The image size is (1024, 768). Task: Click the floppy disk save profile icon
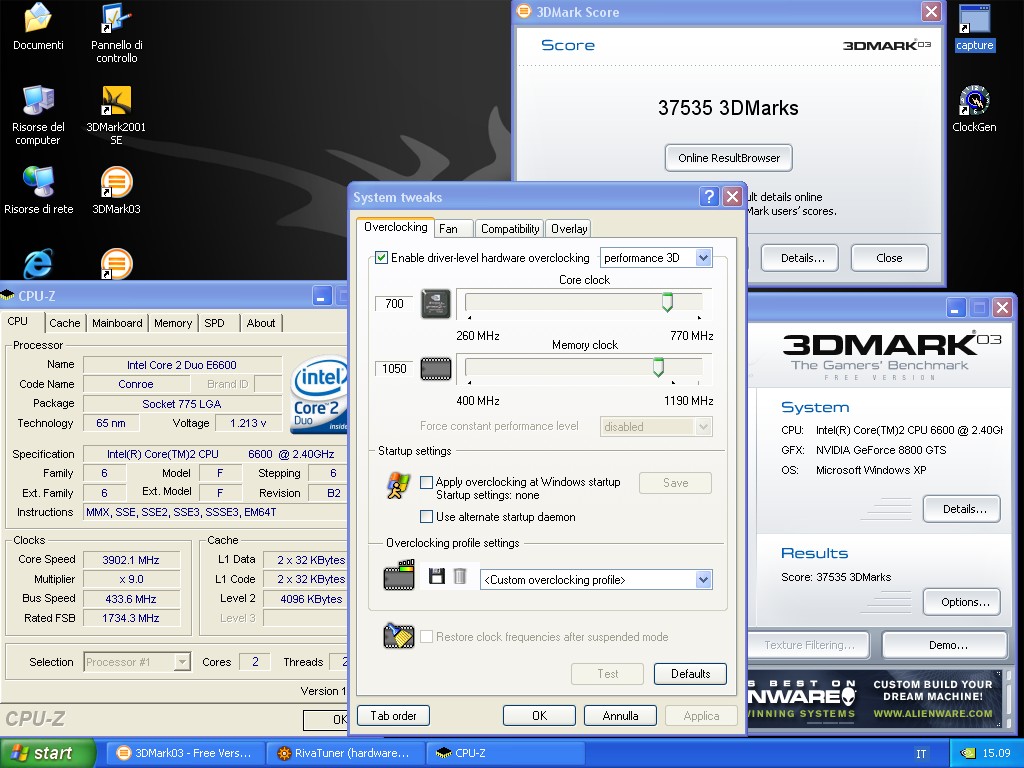[437, 576]
